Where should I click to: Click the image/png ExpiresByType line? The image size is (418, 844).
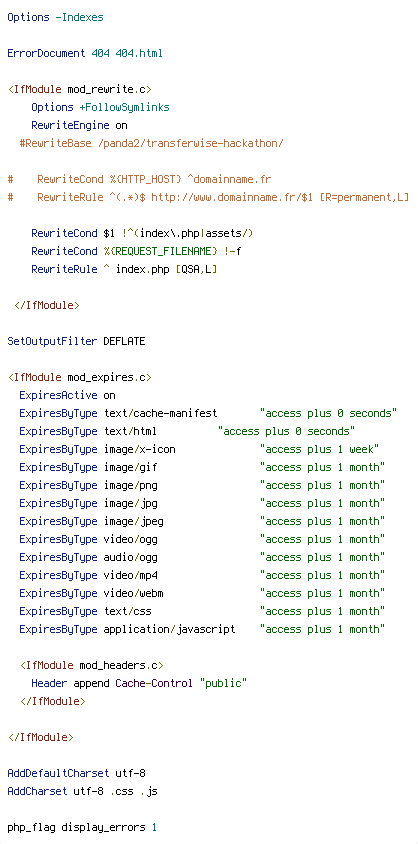tap(202, 486)
